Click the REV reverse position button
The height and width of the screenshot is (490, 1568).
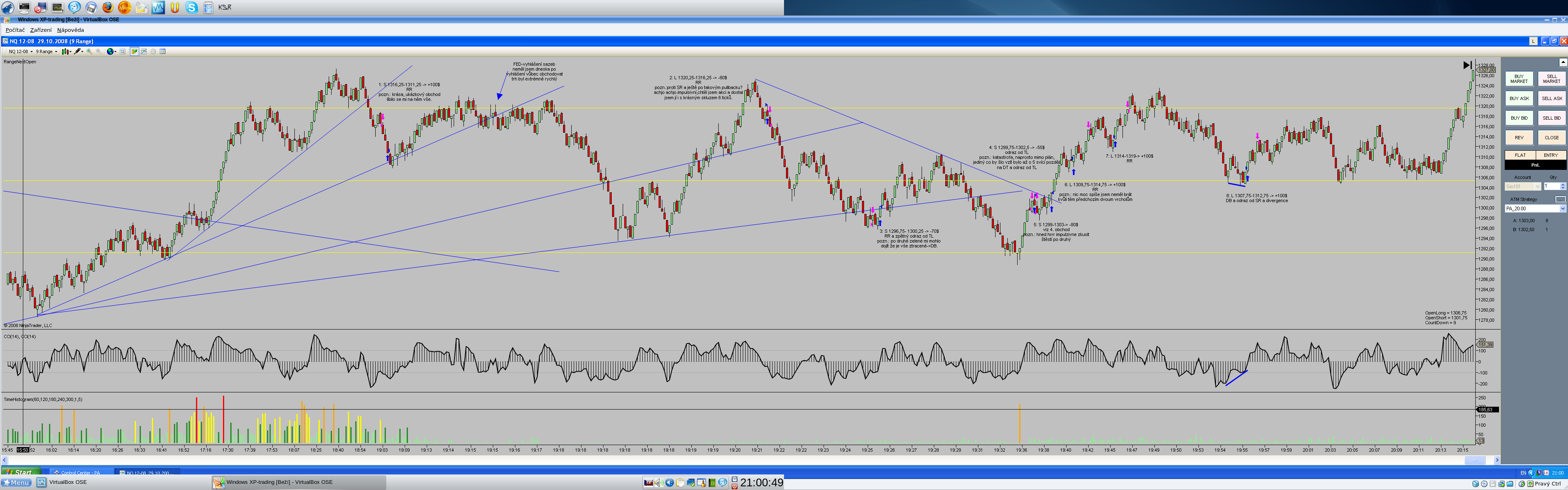click(1519, 138)
